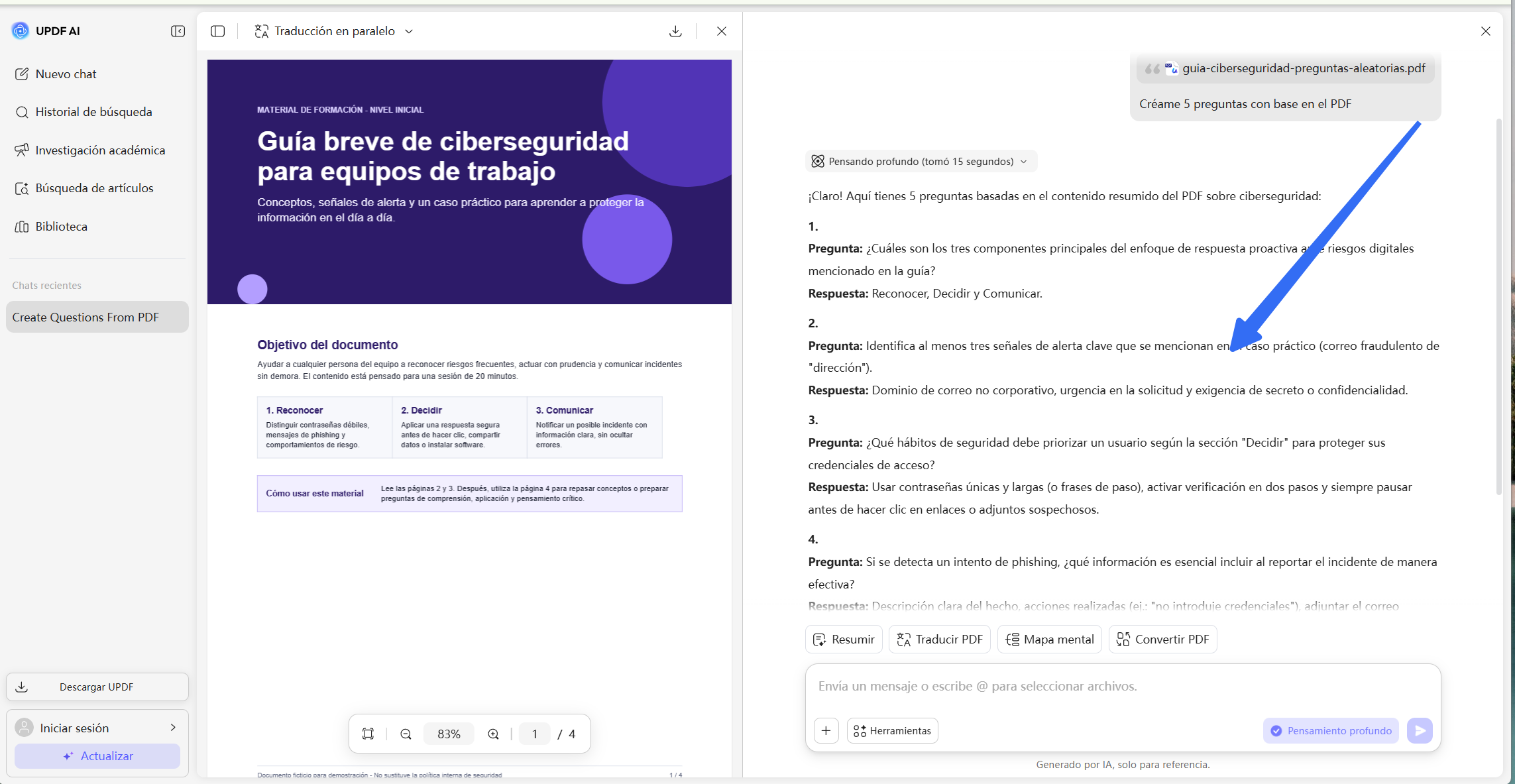This screenshot has height=784, width=1515.
Task: Click the Traducir PDF translate icon
Action: pyautogui.click(x=904, y=640)
